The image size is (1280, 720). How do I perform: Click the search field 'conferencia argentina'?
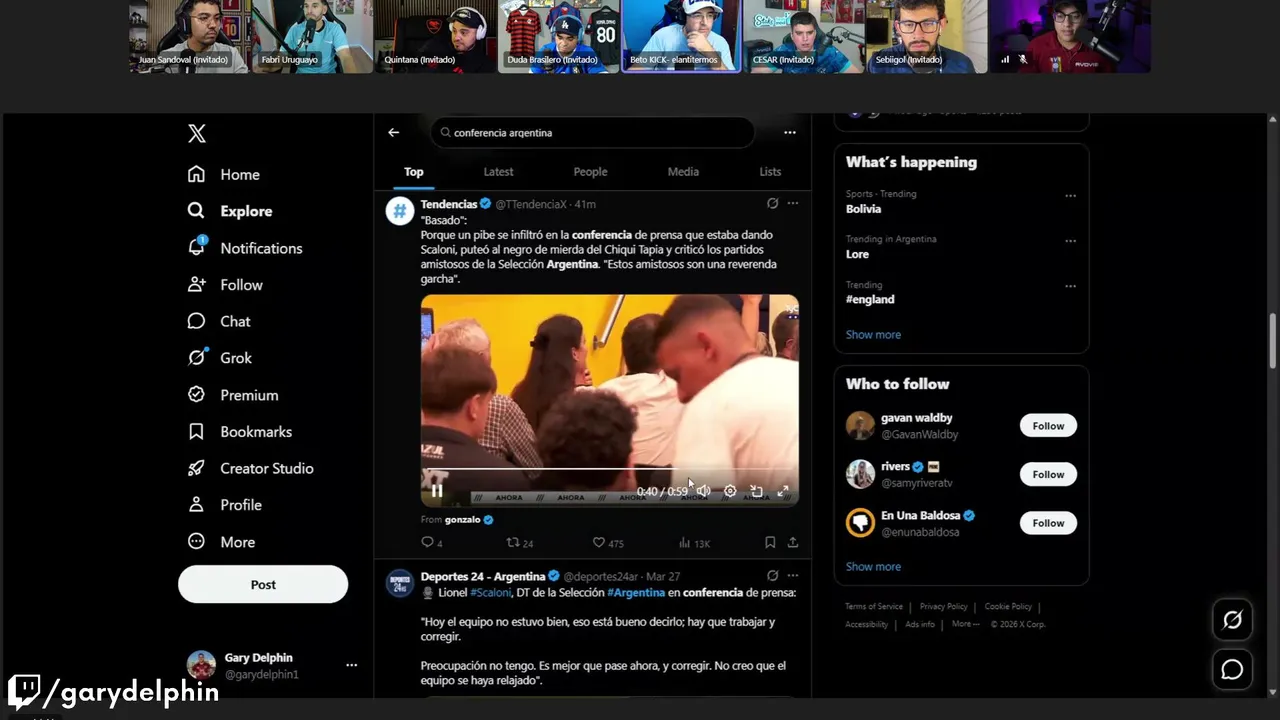593,132
